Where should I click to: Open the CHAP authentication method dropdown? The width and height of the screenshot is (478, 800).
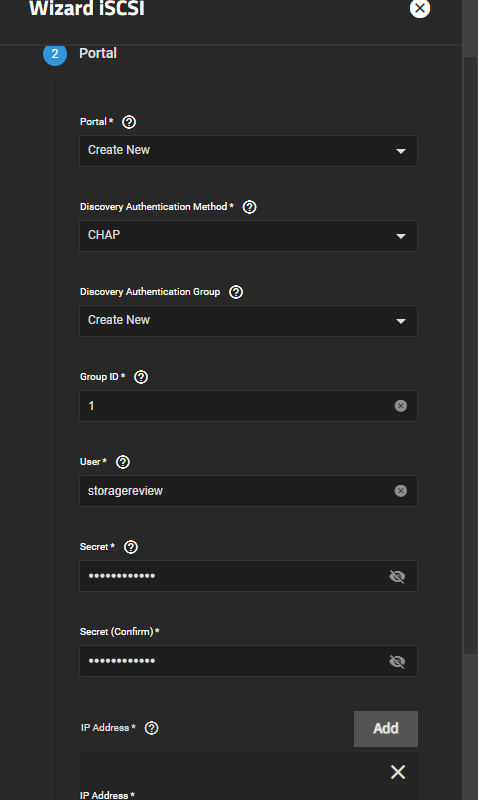(248, 236)
